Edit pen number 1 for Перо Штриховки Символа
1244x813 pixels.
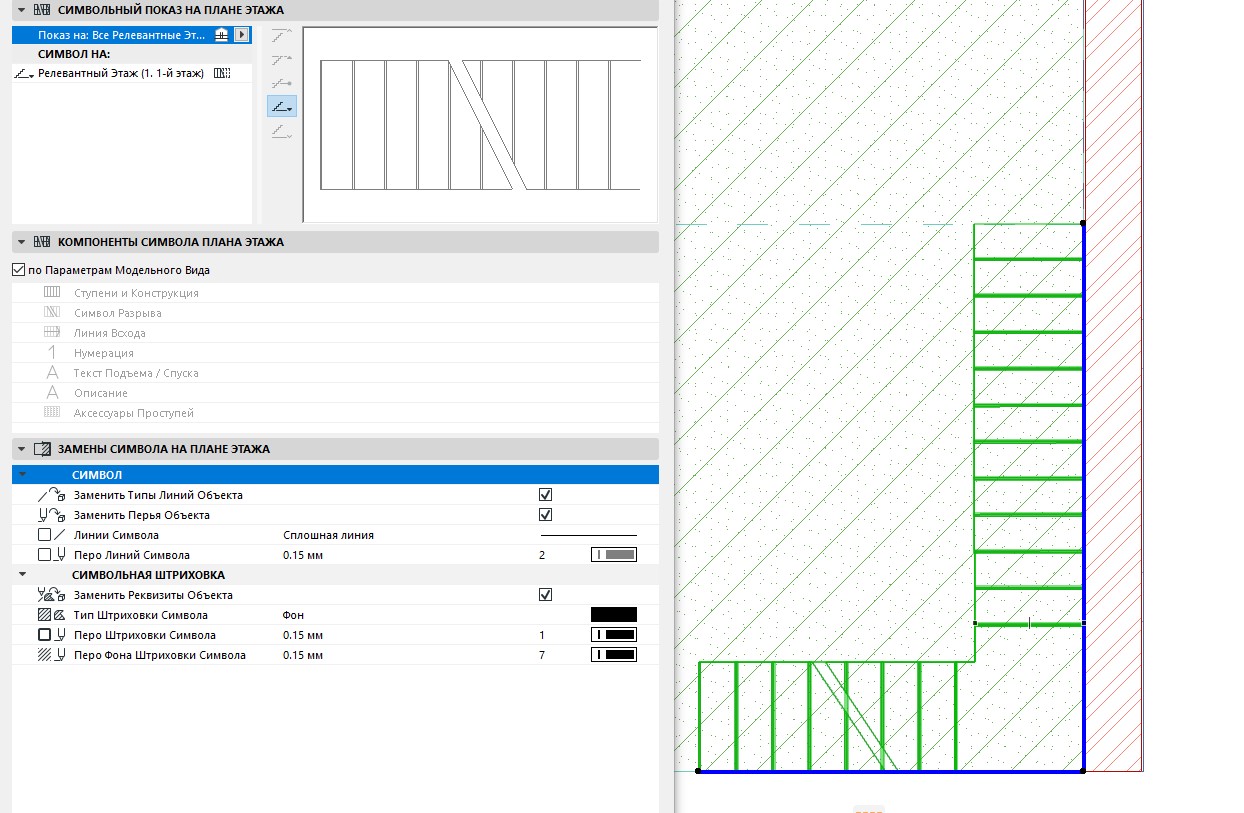point(542,635)
